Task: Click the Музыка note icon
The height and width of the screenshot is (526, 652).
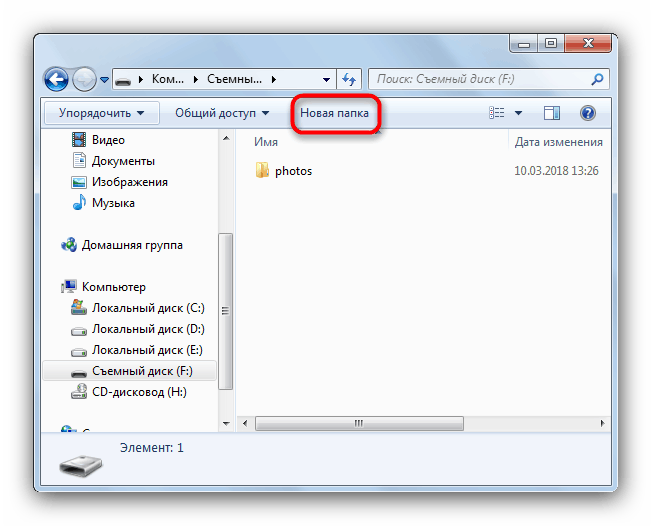Action: [x=79, y=202]
